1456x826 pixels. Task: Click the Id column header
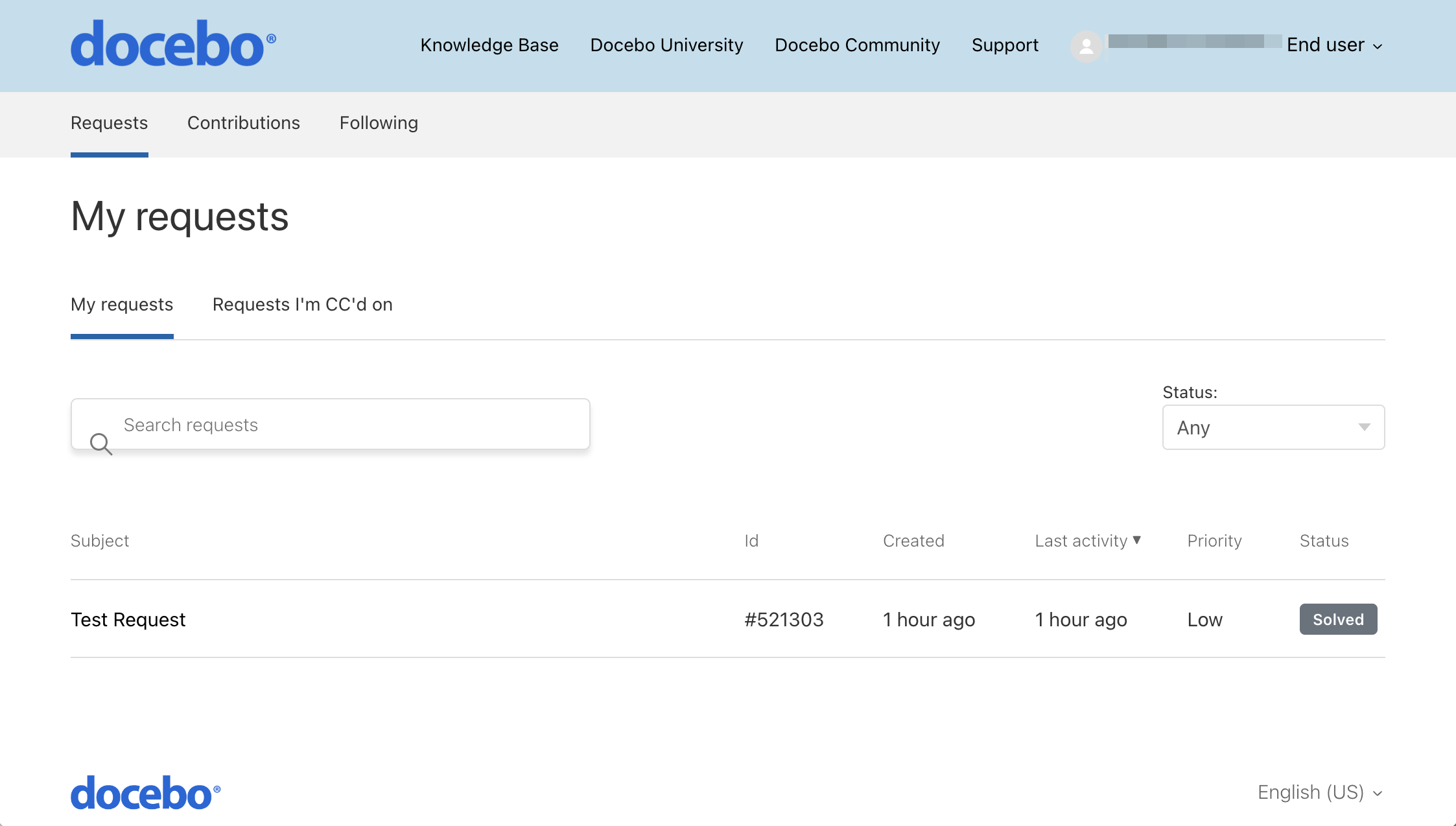coord(751,541)
